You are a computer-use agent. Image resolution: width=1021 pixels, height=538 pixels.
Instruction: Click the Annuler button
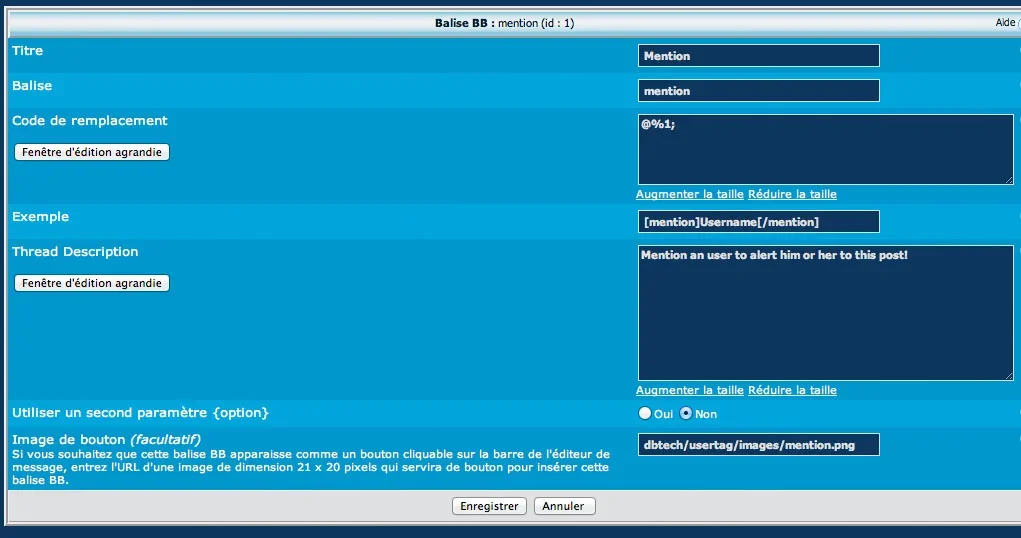(x=564, y=506)
